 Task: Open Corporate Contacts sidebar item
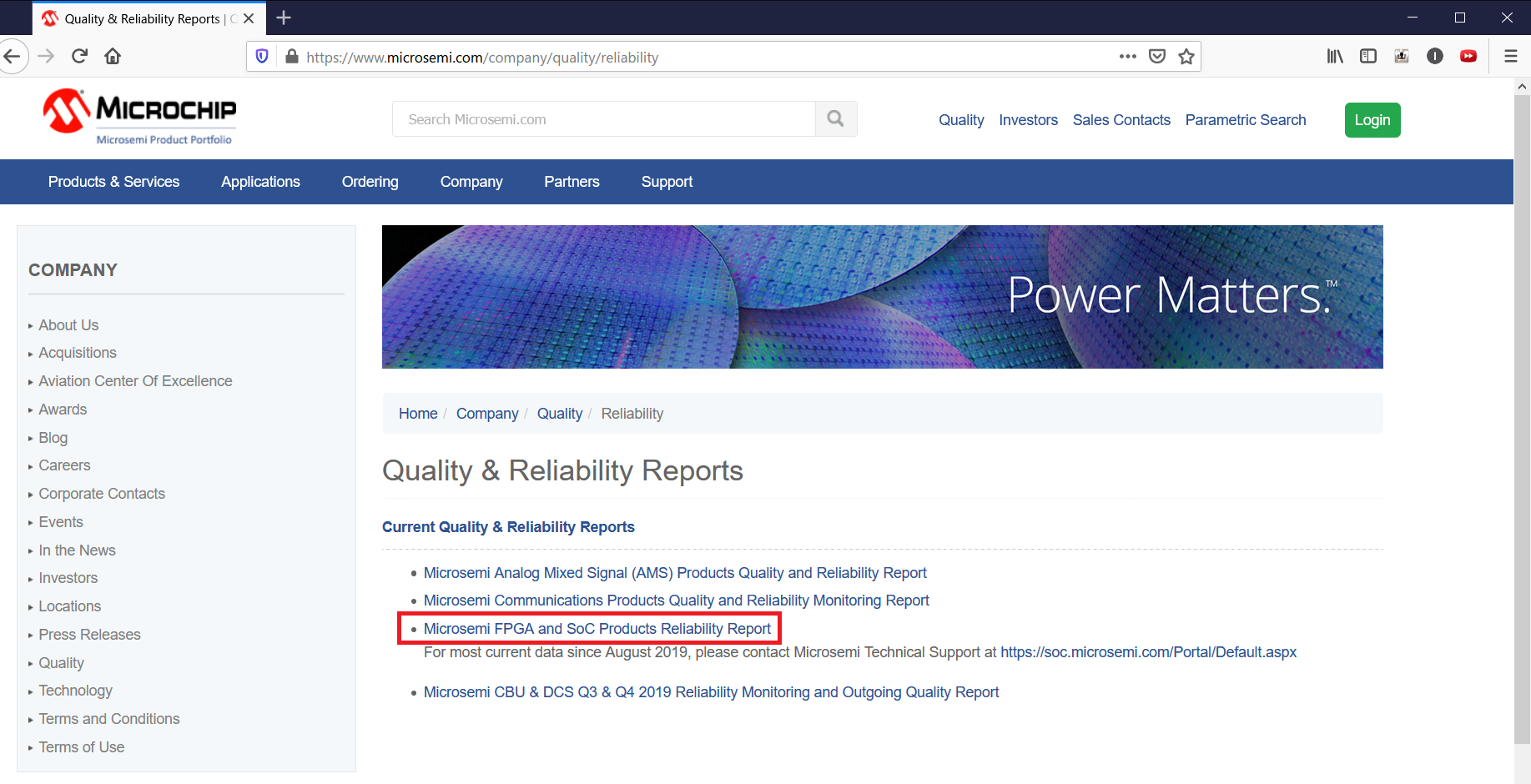pyautogui.click(x=102, y=494)
